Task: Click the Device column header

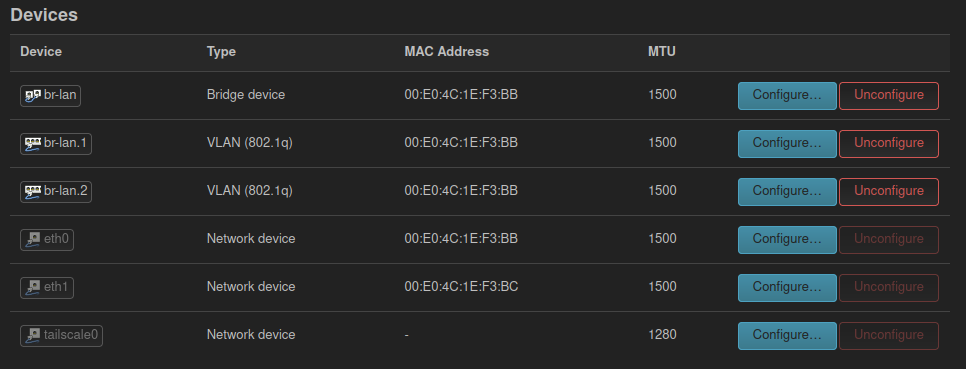Action: pos(41,52)
